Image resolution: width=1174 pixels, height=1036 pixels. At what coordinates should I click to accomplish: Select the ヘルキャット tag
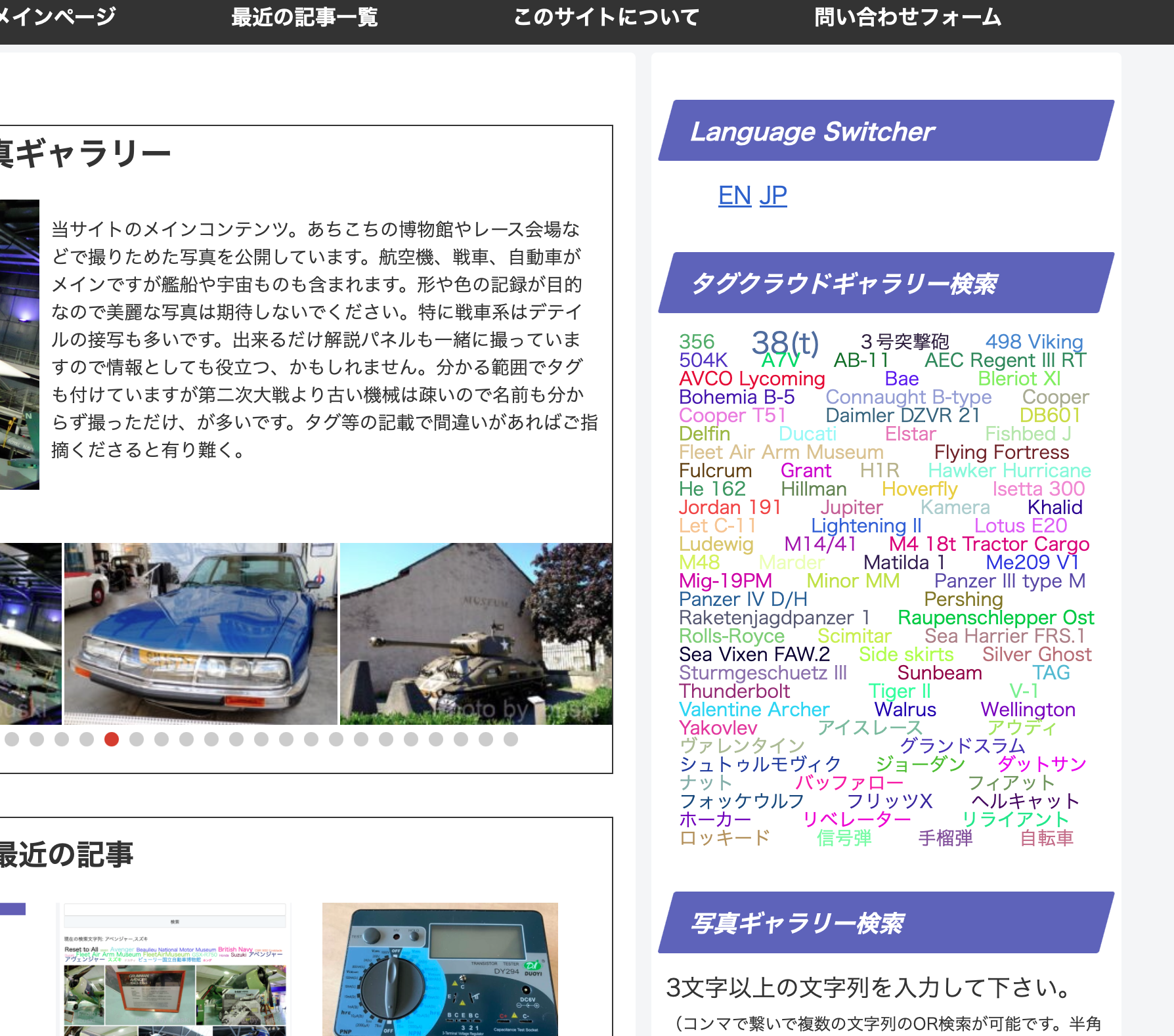[1025, 802]
